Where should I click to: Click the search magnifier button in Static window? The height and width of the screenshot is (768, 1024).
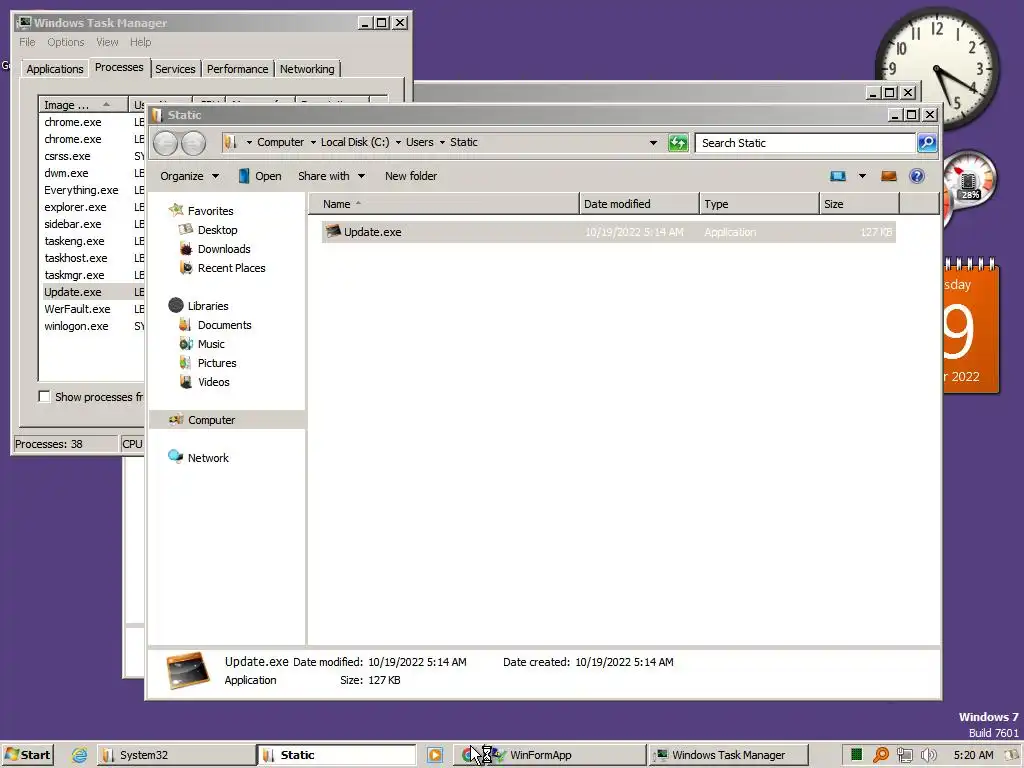(x=927, y=143)
